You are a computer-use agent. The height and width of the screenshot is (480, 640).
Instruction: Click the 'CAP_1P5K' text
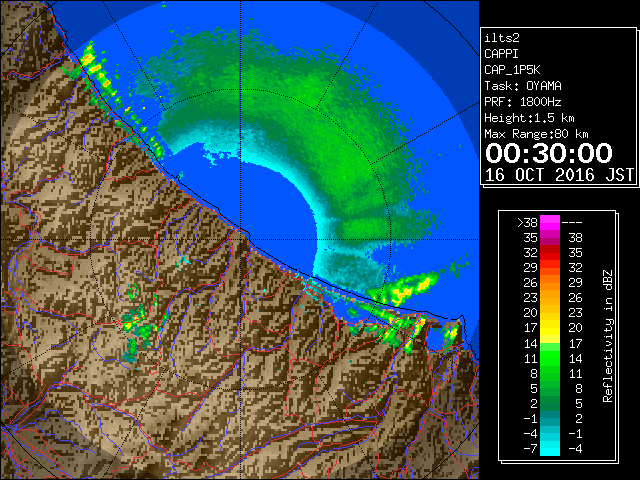(x=512, y=70)
